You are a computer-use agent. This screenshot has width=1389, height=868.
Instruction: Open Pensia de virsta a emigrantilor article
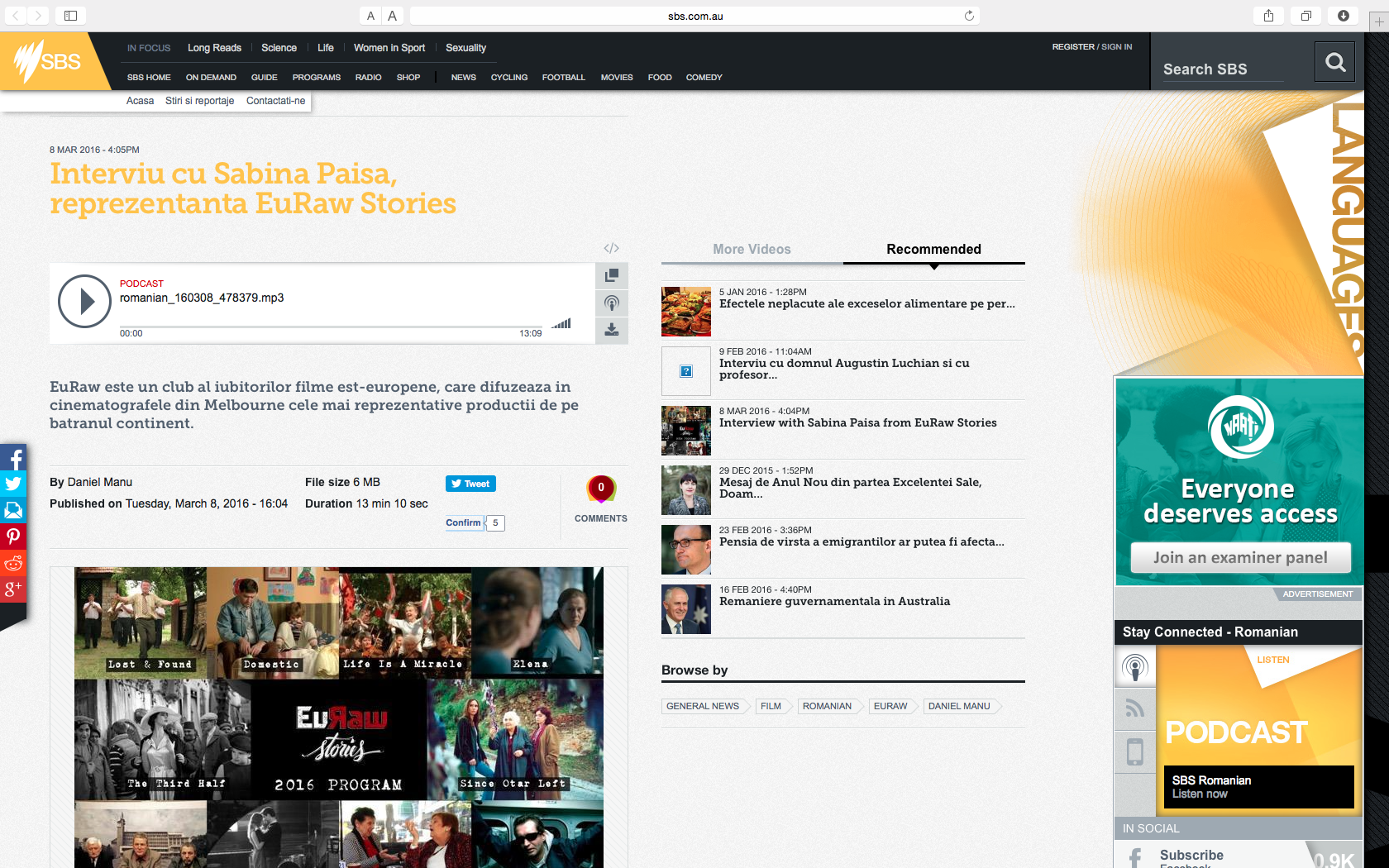[x=862, y=541]
